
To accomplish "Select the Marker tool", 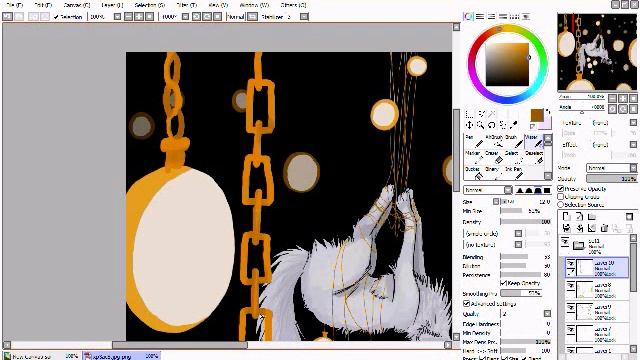I will 474,157.
